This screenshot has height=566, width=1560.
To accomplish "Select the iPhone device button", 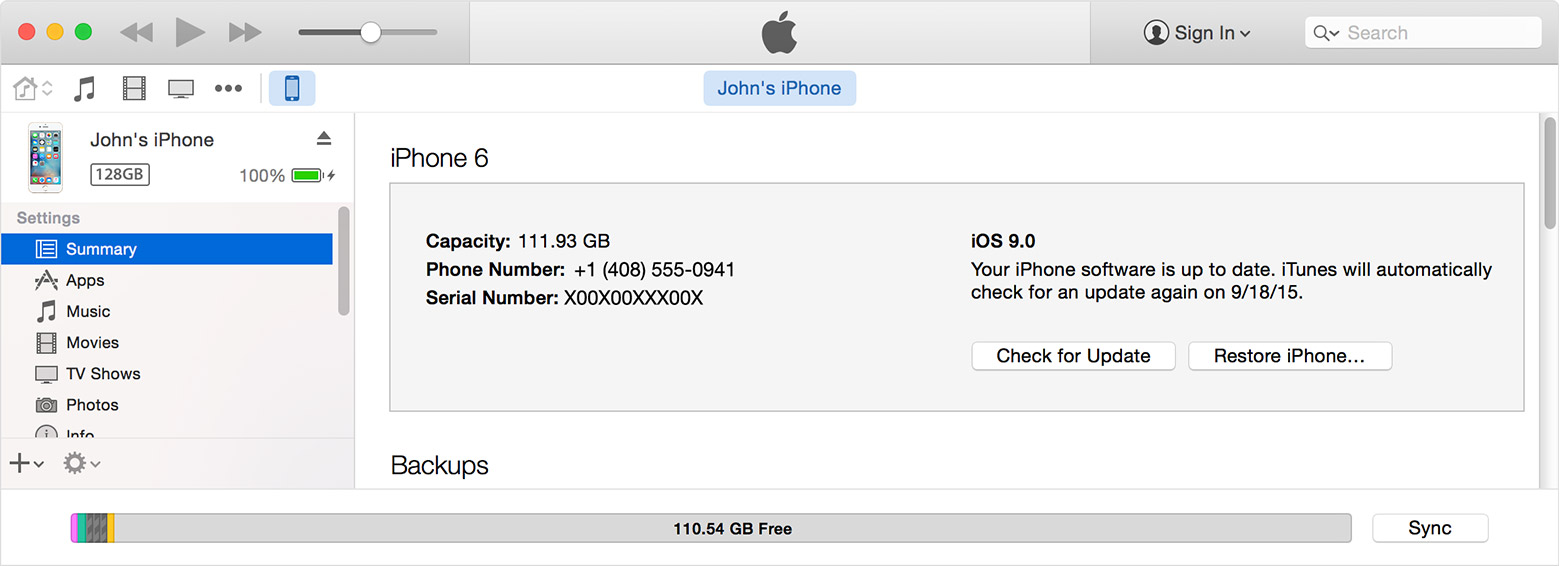I will point(292,88).
